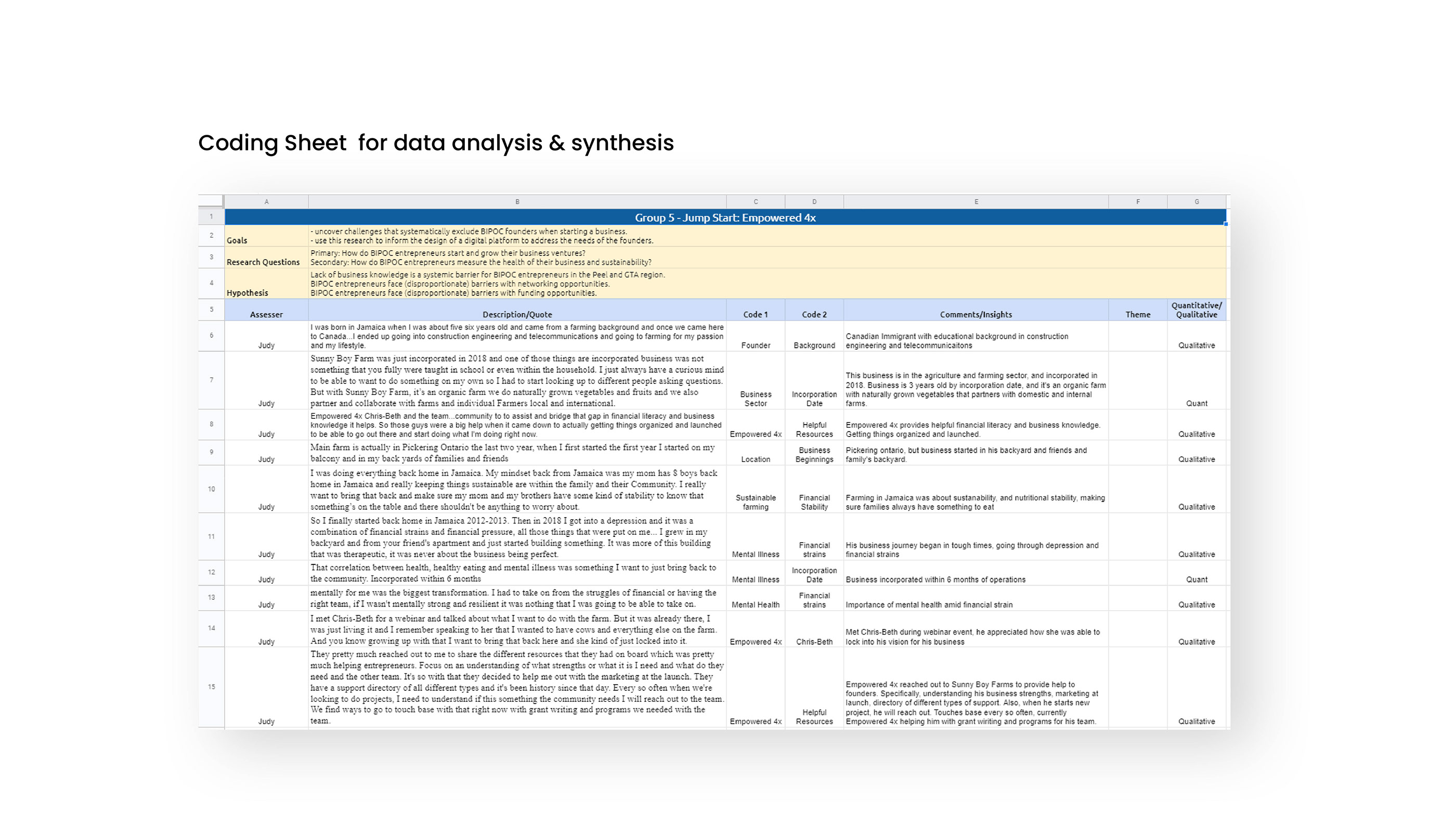Click the 'Chris-Beth' cell
Screen dimensions: 1456x823
coord(814,629)
